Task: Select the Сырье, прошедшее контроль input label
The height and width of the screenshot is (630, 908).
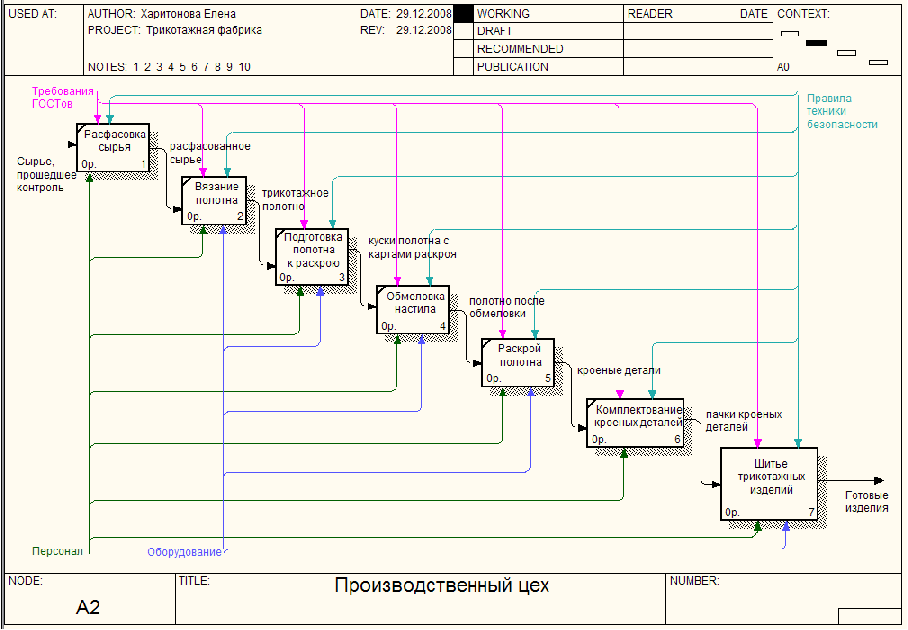Action: point(46,174)
